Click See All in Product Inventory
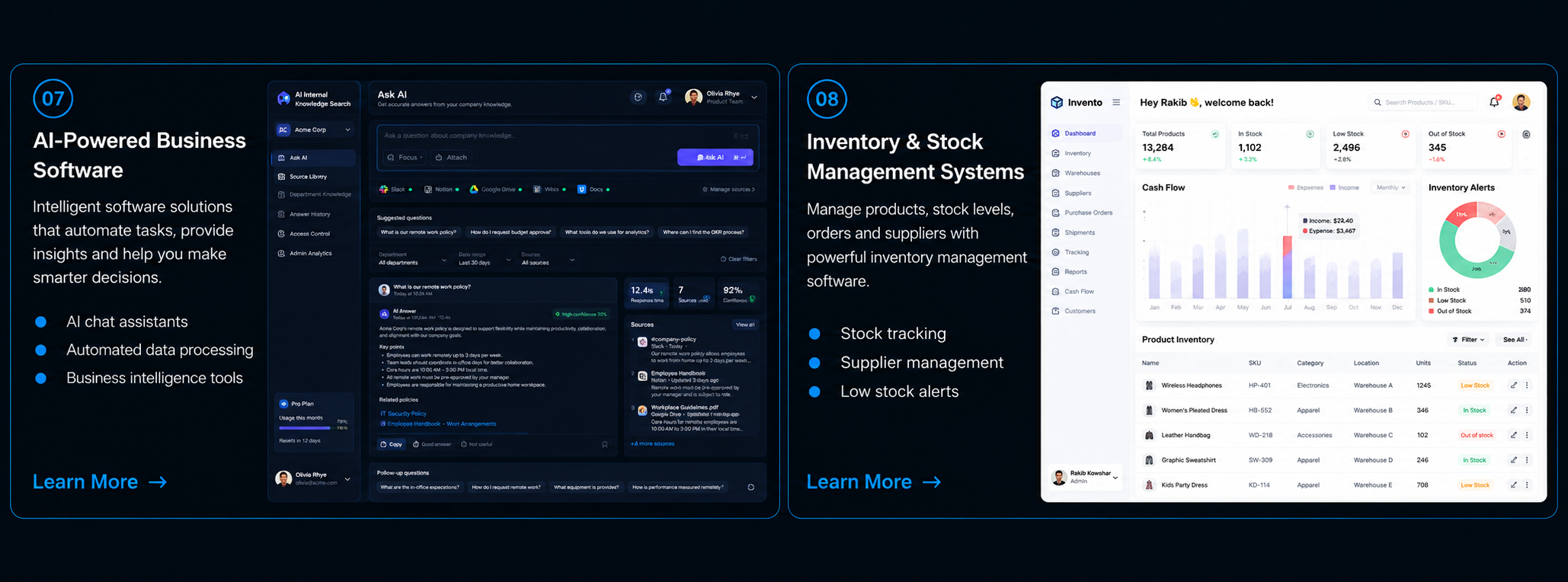This screenshot has width=1568, height=582. [1515, 340]
